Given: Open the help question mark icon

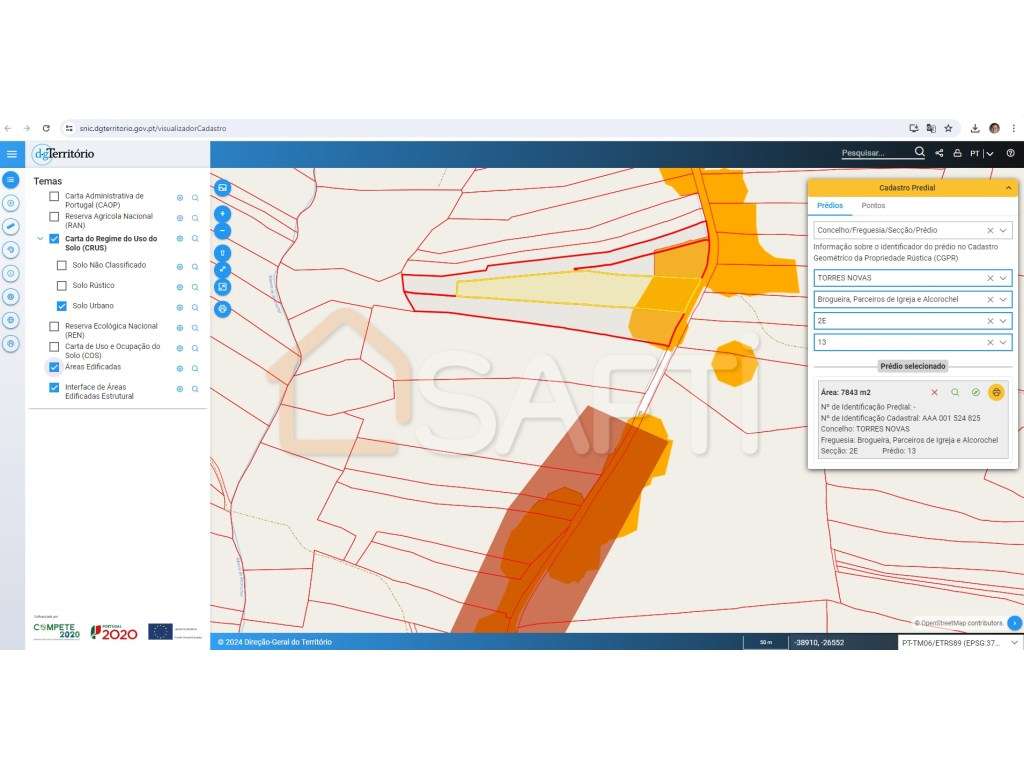Looking at the screenshot, I should 1010,153.
